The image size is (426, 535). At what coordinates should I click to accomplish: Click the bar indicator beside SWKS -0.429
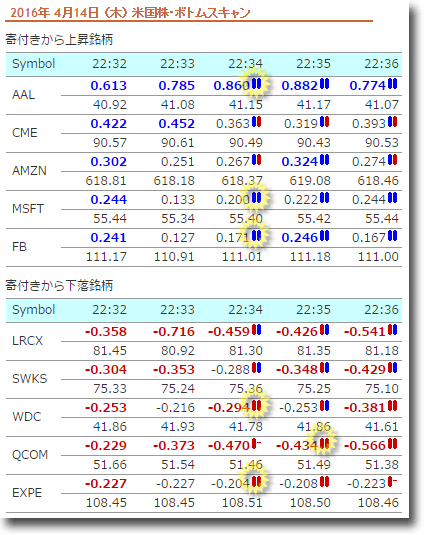pos(393,368)
